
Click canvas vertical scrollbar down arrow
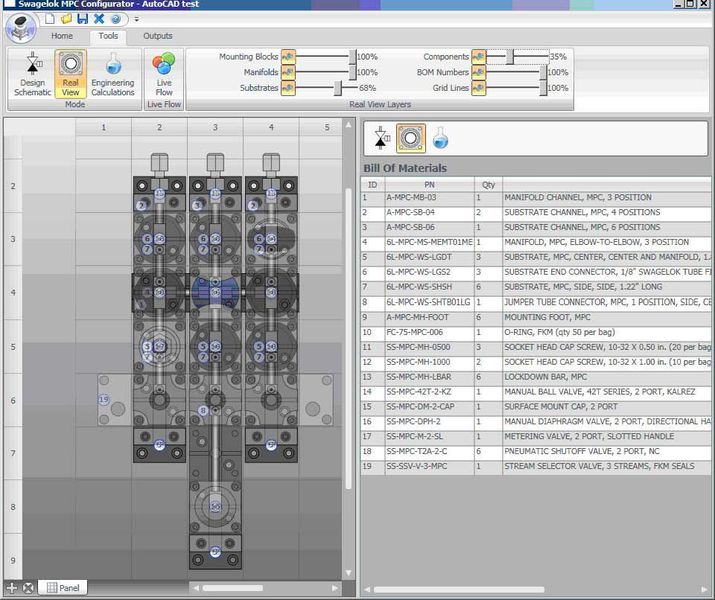(349, 573)
